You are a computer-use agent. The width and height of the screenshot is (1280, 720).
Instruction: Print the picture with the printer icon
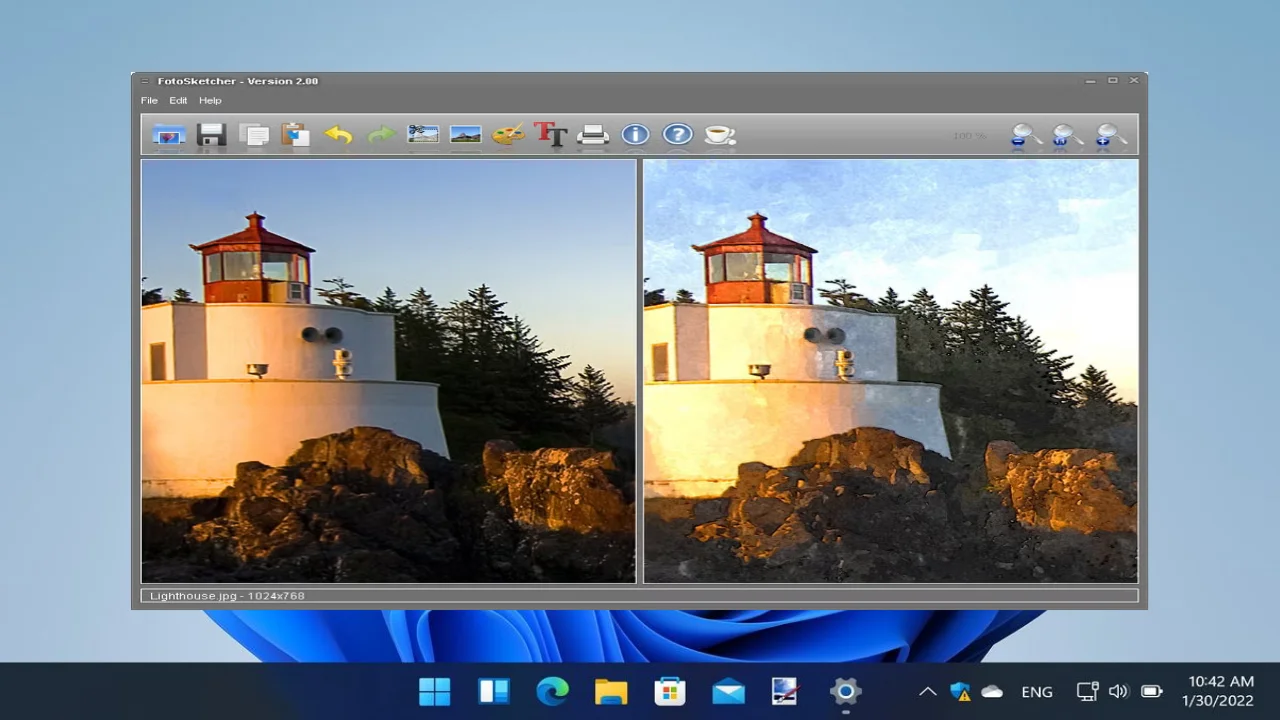[593, 134]
